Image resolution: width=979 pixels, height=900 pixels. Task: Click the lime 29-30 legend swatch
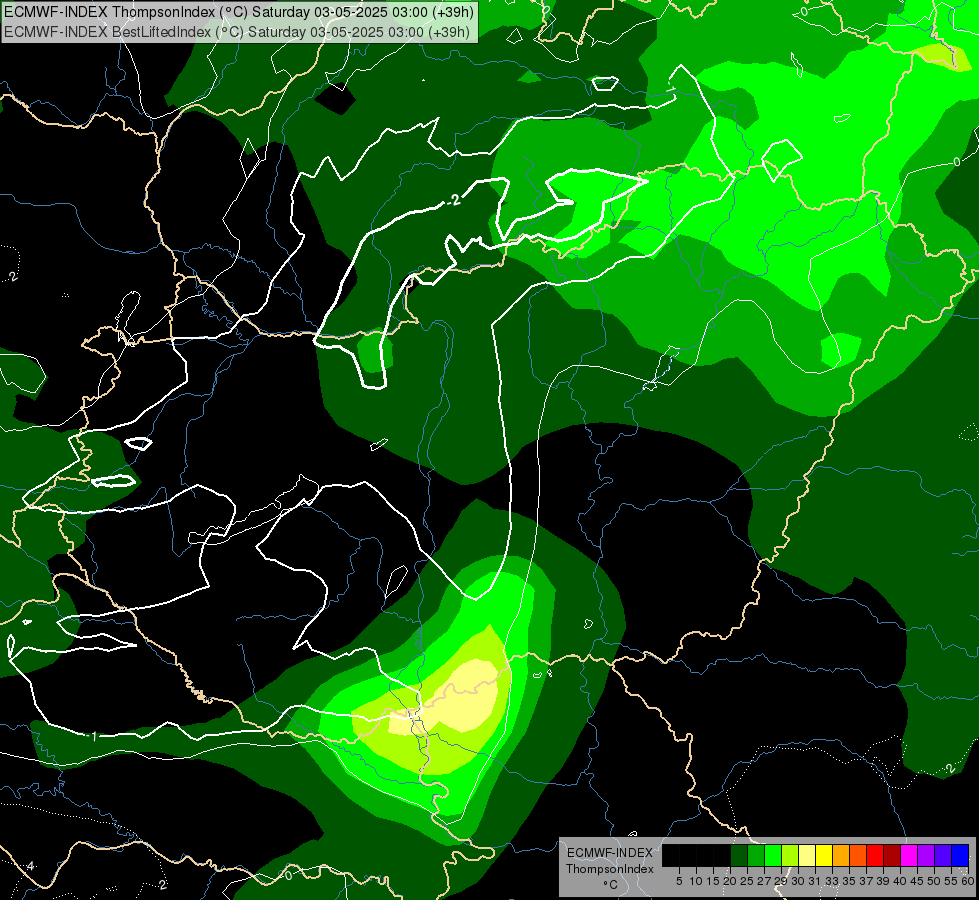[x=790, y=855]
